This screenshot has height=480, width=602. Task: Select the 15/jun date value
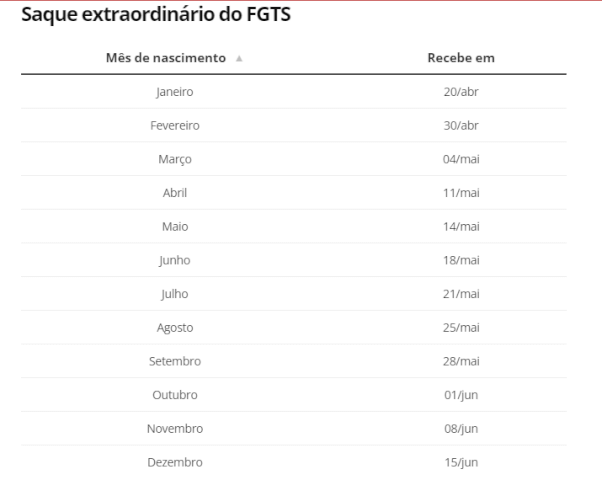(461, 462)
